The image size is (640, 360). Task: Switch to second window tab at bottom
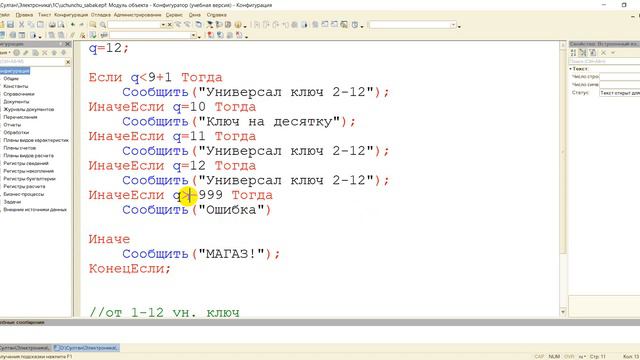[x=87, y=348]
